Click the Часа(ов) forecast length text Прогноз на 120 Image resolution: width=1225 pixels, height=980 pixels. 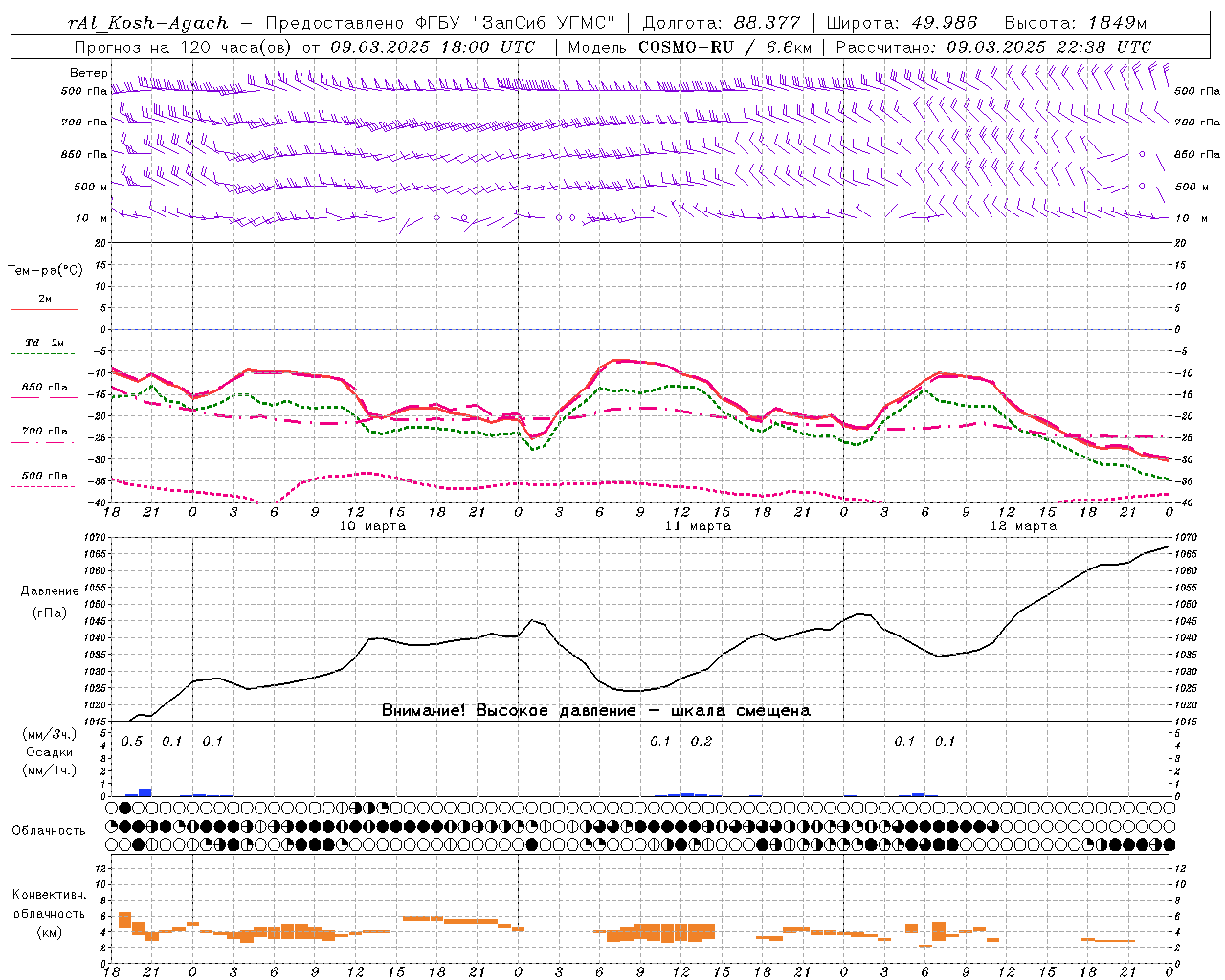(x=183, y=47)
